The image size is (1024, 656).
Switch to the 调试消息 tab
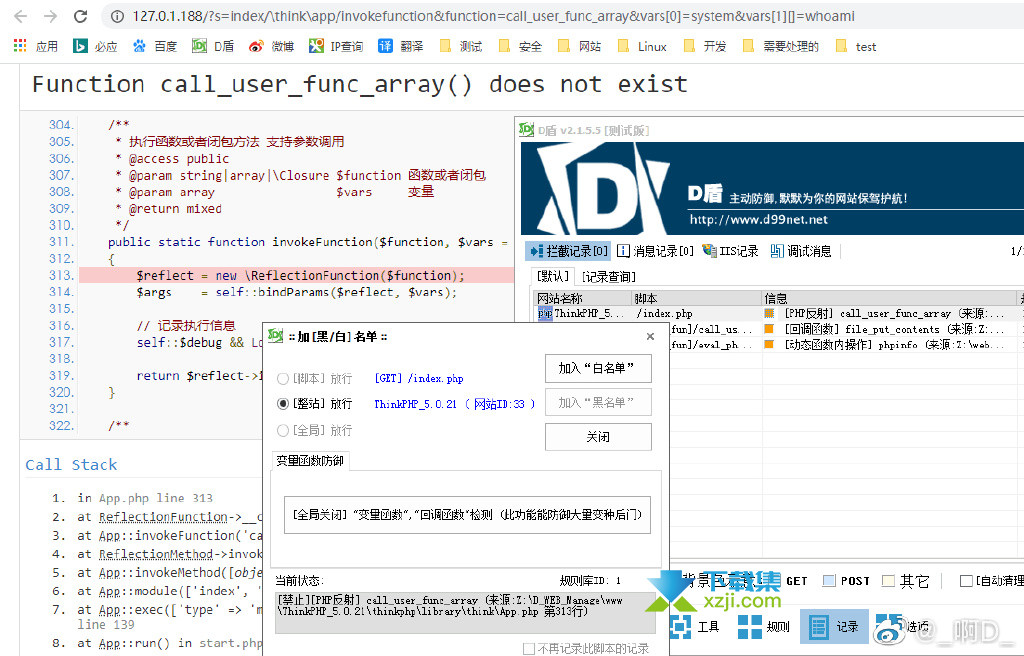pos(801,251)
